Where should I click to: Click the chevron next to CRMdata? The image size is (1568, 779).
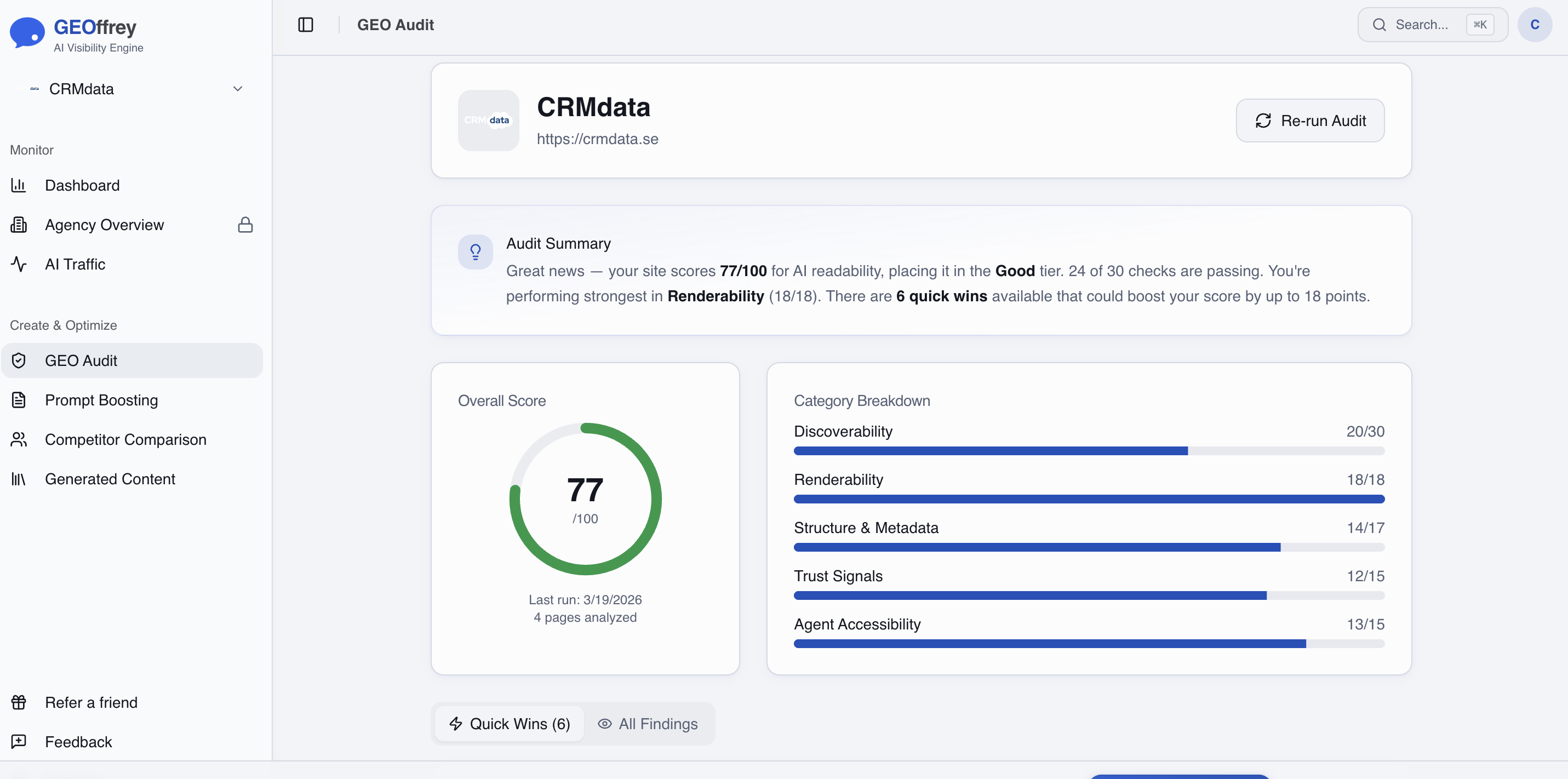[x=238, y=89]
